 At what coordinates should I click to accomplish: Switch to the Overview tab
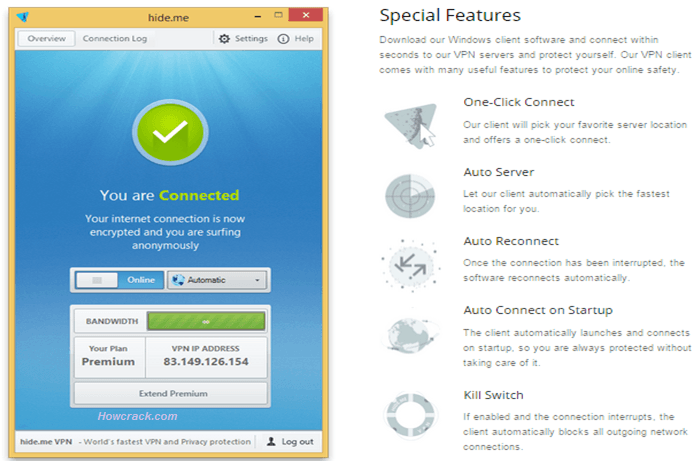pos(46,39)
